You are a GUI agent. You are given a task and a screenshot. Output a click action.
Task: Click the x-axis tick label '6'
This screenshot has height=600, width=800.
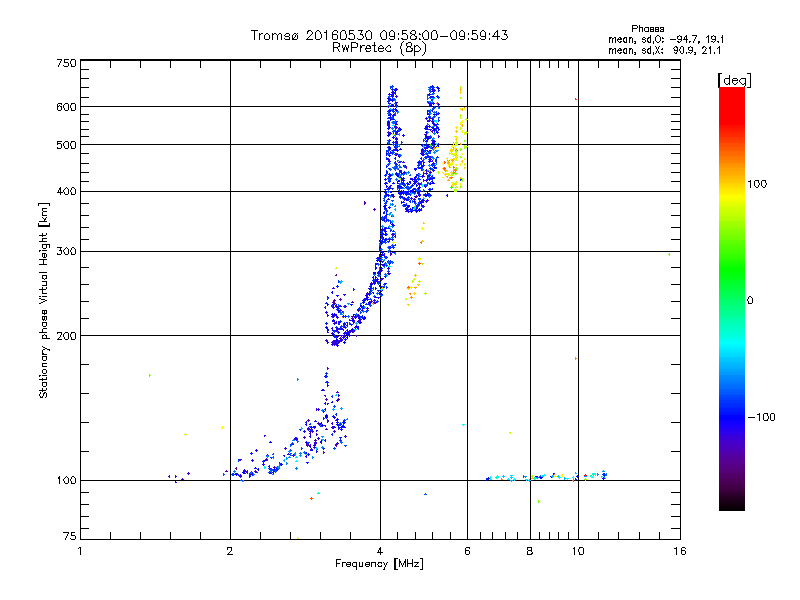click(467, 551)
